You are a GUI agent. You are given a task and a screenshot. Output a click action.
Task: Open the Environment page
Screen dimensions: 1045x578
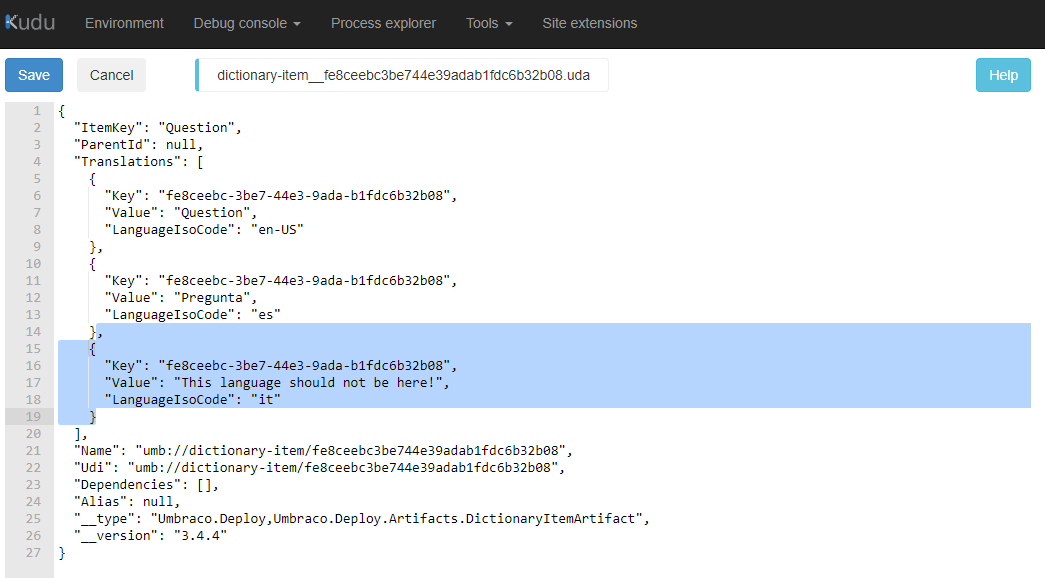tap(124, 22)
